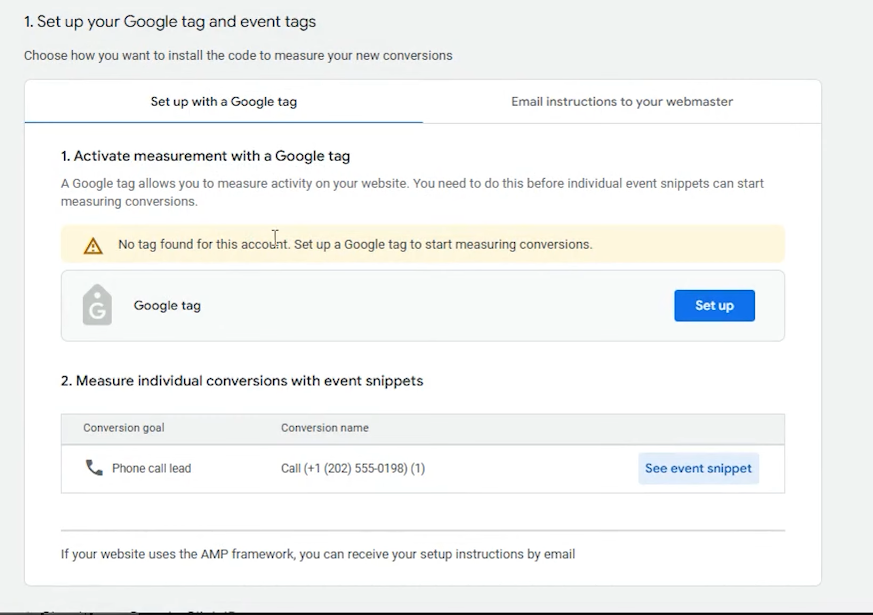Click the 'A Google tag allows you to measure activity' description
This screenshot has height=615, width=873.
tap(412, 193)
